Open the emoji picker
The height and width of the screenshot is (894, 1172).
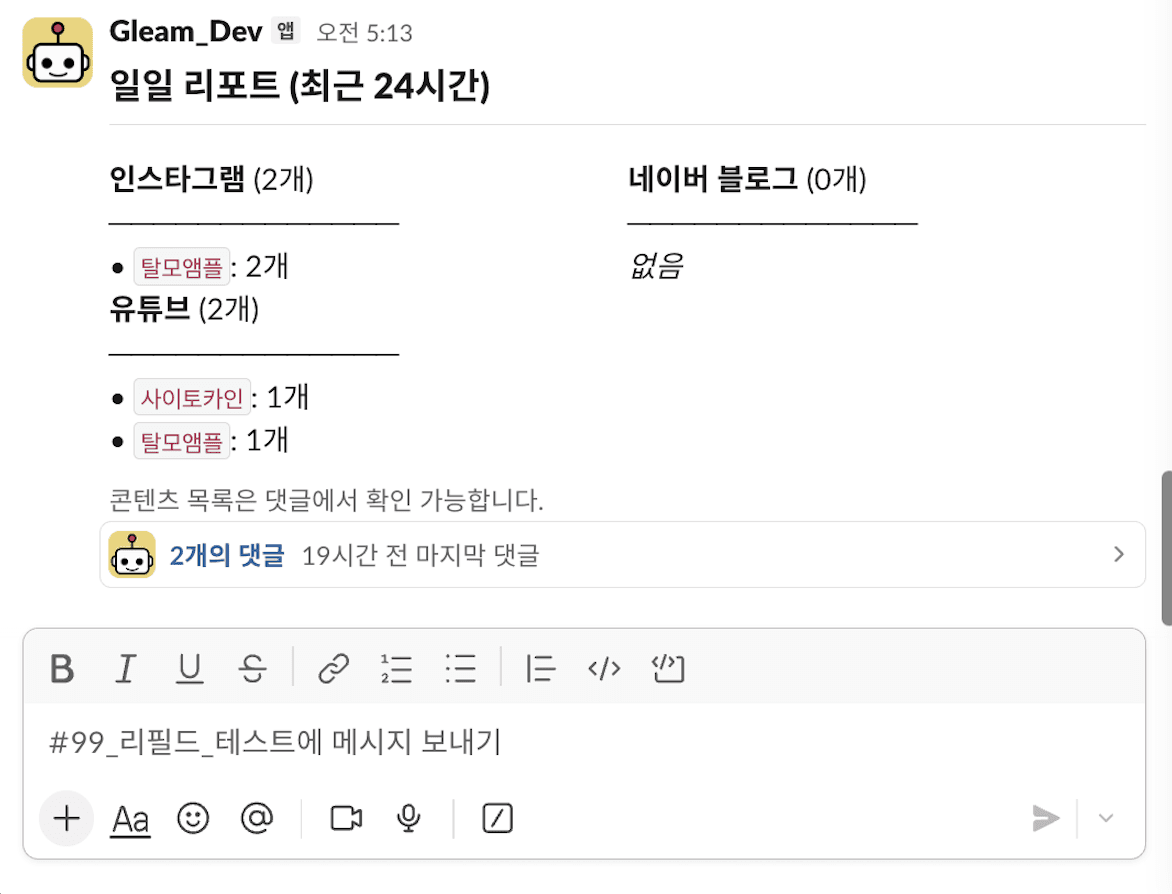click(x=193, y=818)
